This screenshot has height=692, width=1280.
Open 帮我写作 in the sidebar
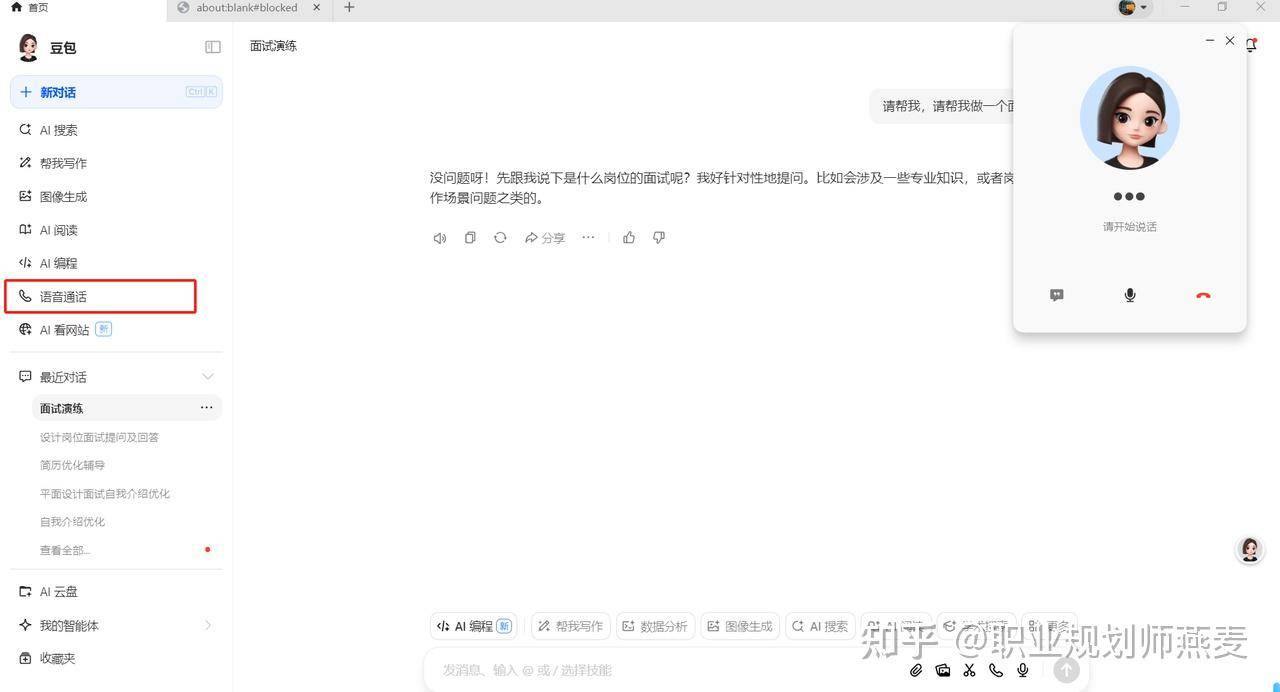(116, 163)
